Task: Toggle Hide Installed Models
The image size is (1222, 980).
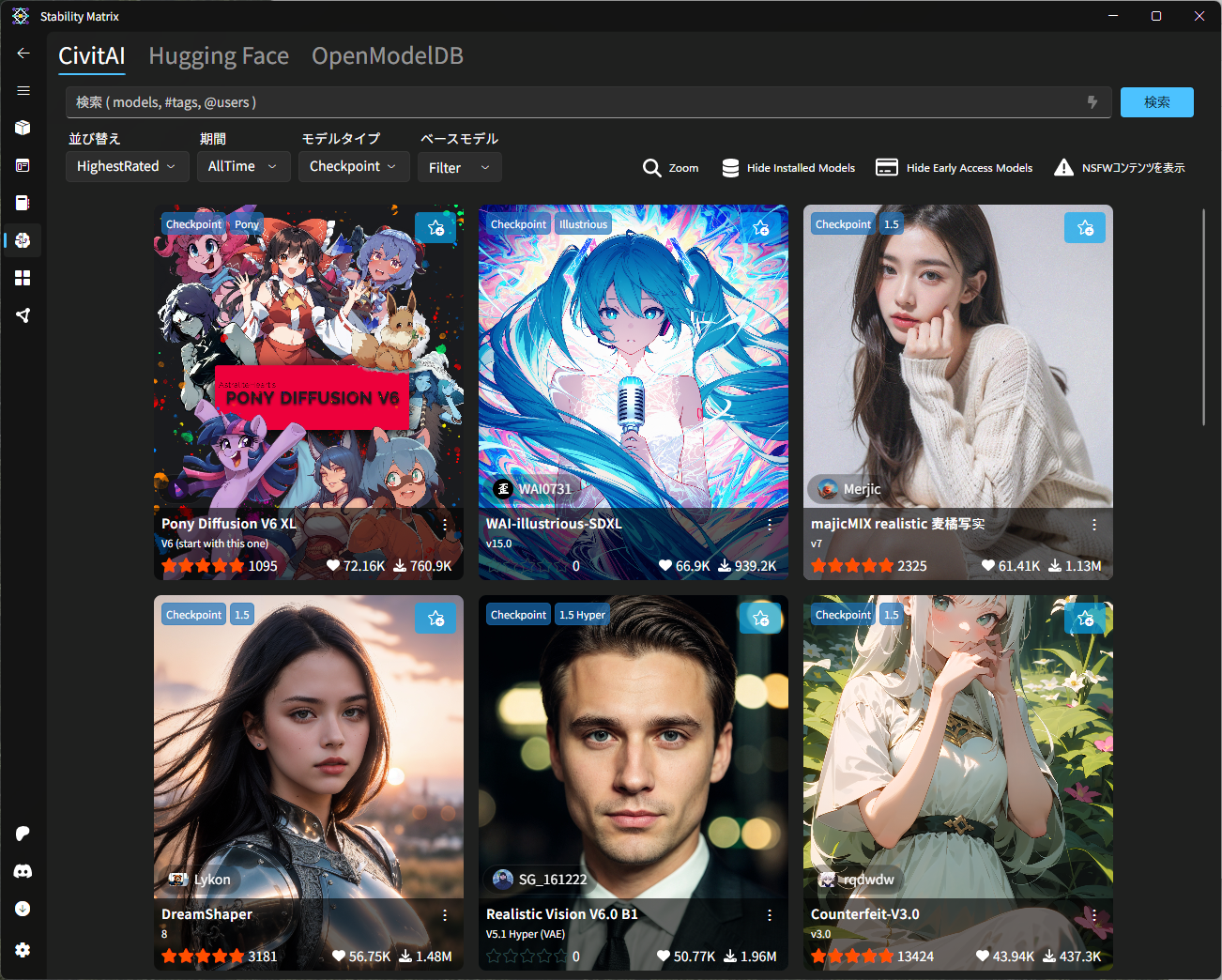Action: pos(788,168)
